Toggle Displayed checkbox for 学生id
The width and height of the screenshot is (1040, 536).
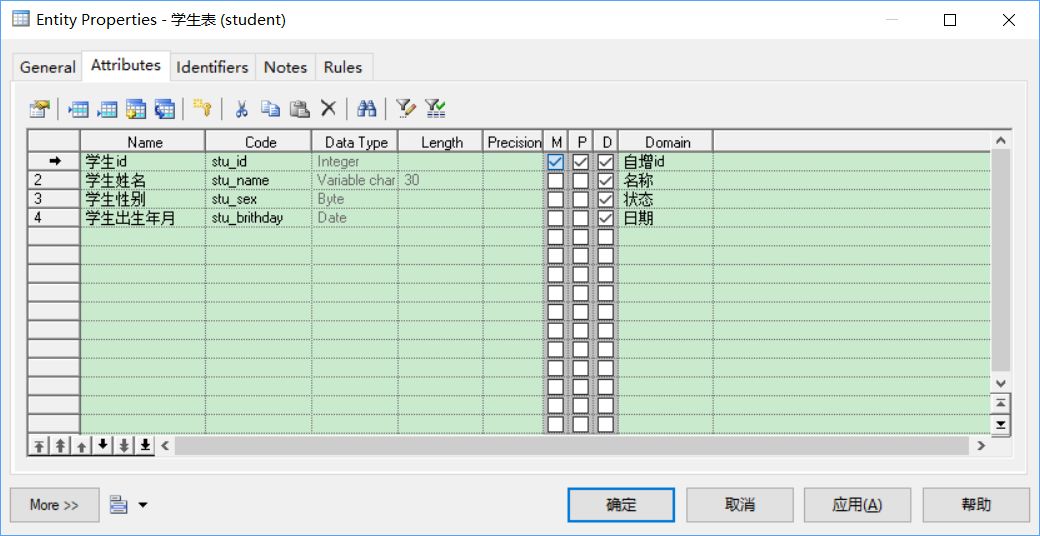(606, 162)
